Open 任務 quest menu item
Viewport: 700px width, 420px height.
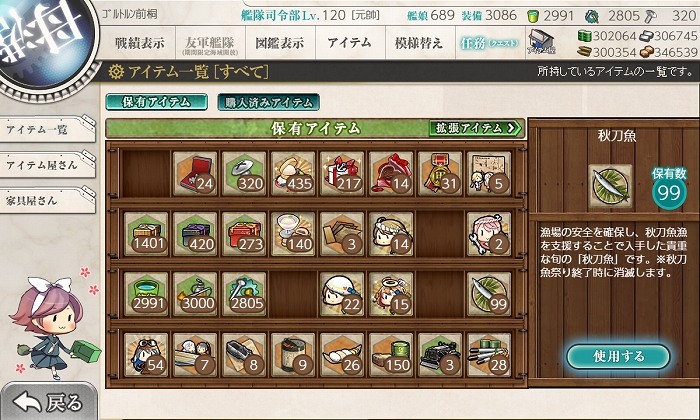490,43
